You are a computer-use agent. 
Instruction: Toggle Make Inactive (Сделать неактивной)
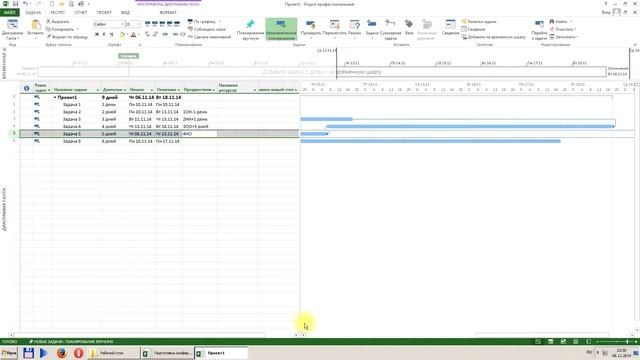coord(209,37)
